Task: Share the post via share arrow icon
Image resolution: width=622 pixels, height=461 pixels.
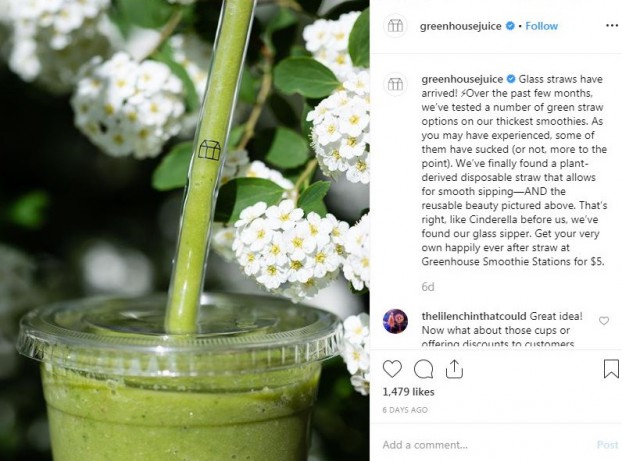Action: (x=454, y=369)
